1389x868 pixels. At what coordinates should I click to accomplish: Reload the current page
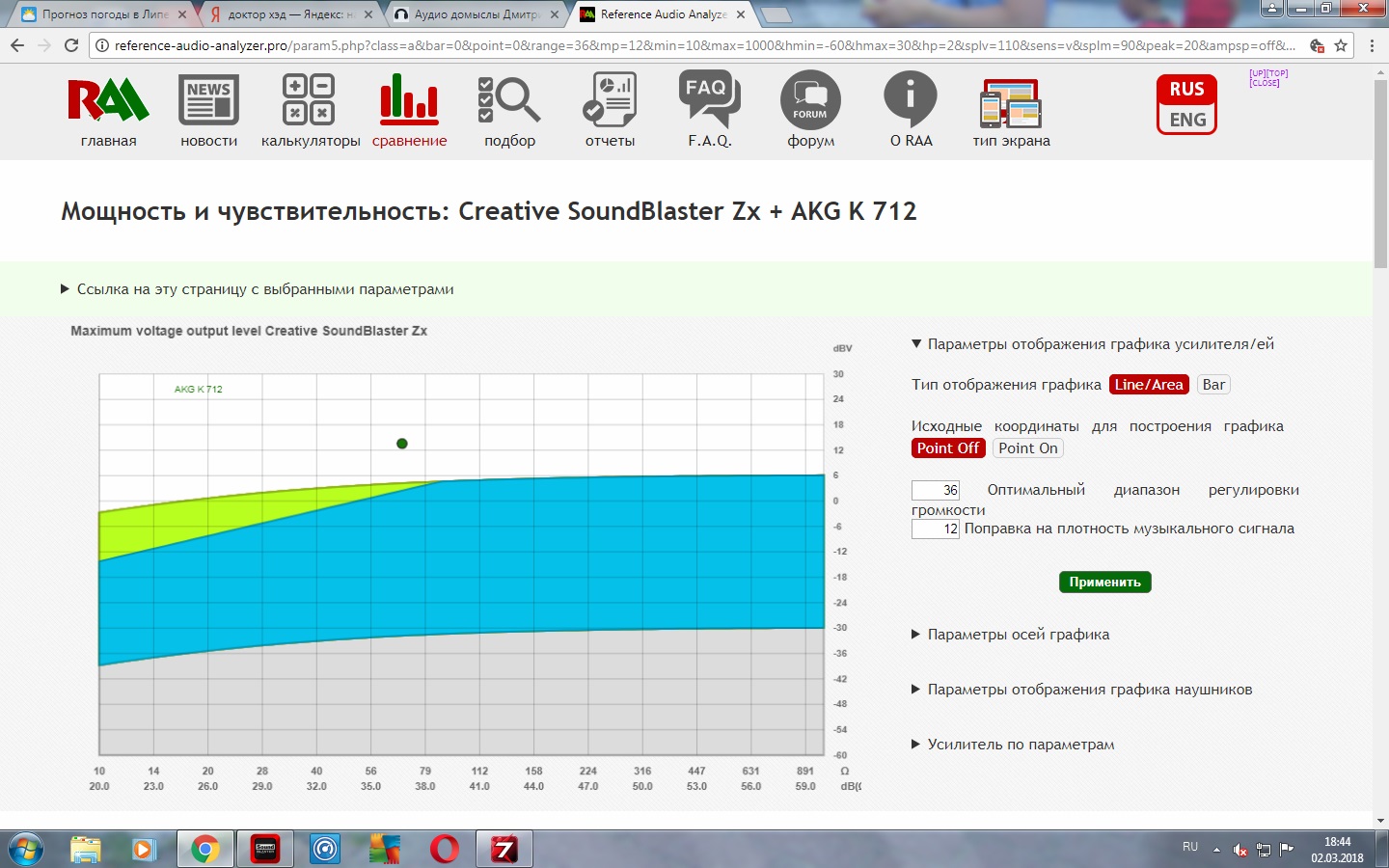click(x=71, y=45)
